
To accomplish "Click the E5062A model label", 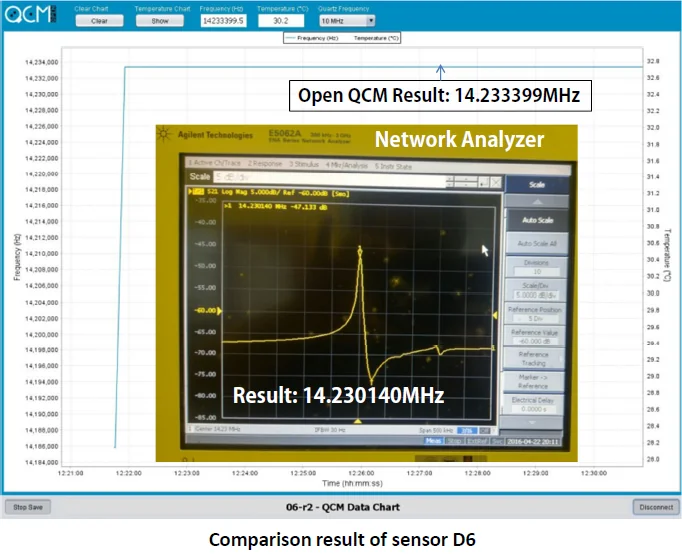I will tap(284, 133).
